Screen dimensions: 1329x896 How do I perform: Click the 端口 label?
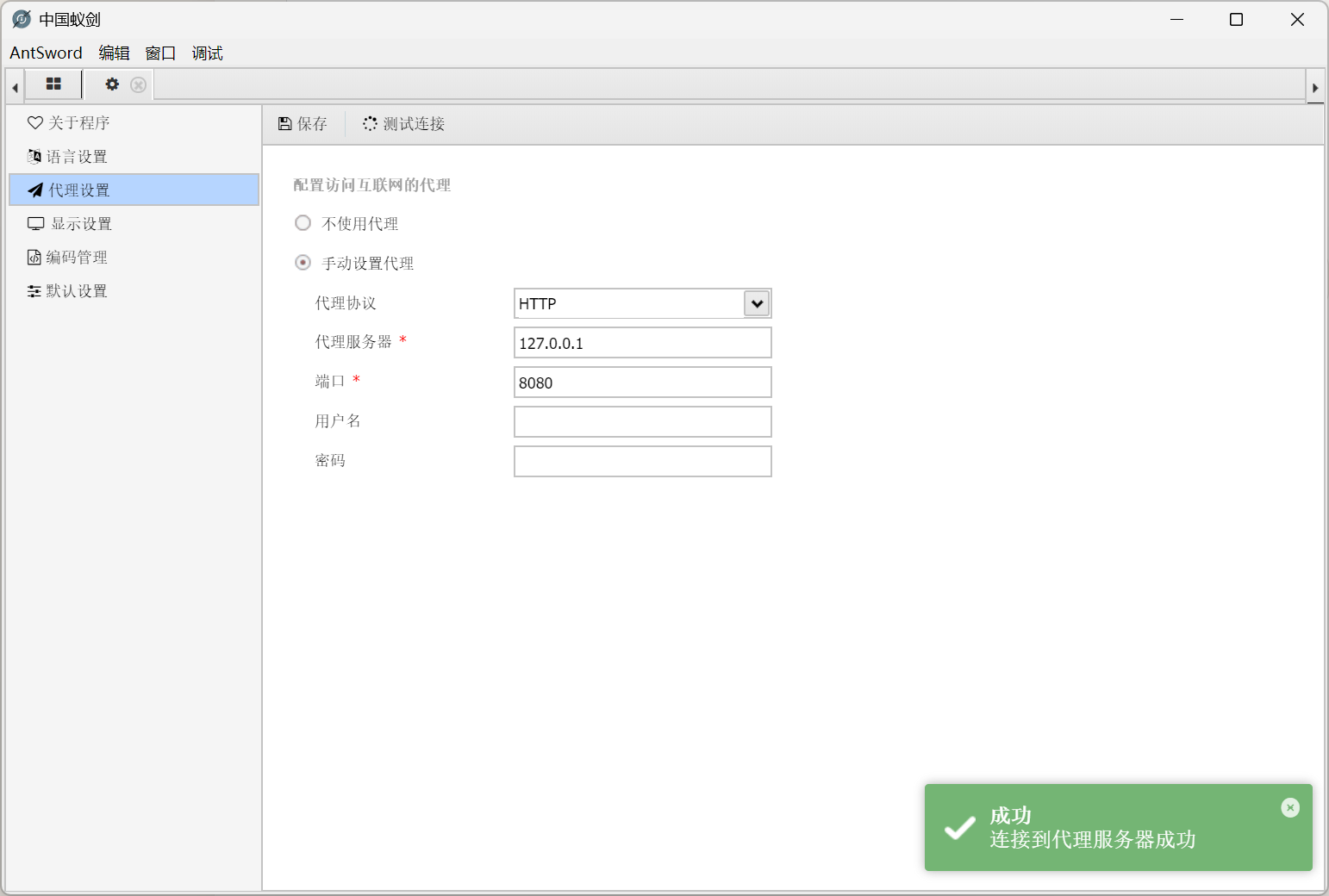pyautogui.click(x=330, y=381)
